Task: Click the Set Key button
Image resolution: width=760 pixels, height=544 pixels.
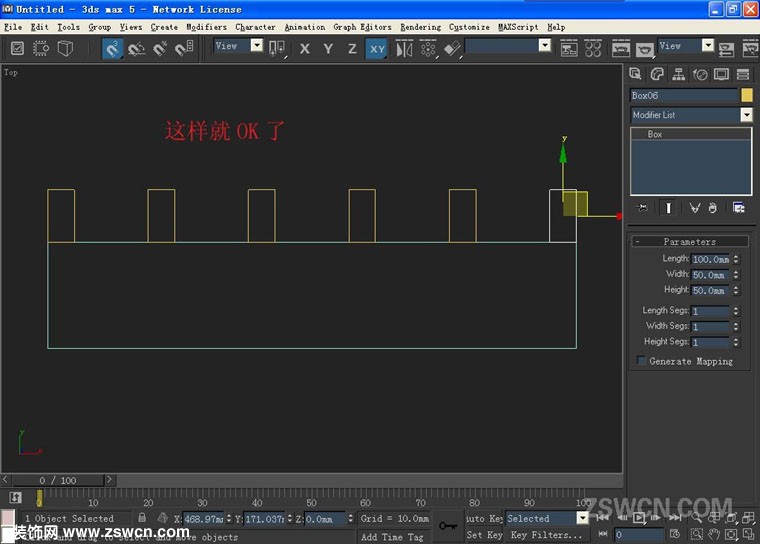Action: click(x=484, y=535)
